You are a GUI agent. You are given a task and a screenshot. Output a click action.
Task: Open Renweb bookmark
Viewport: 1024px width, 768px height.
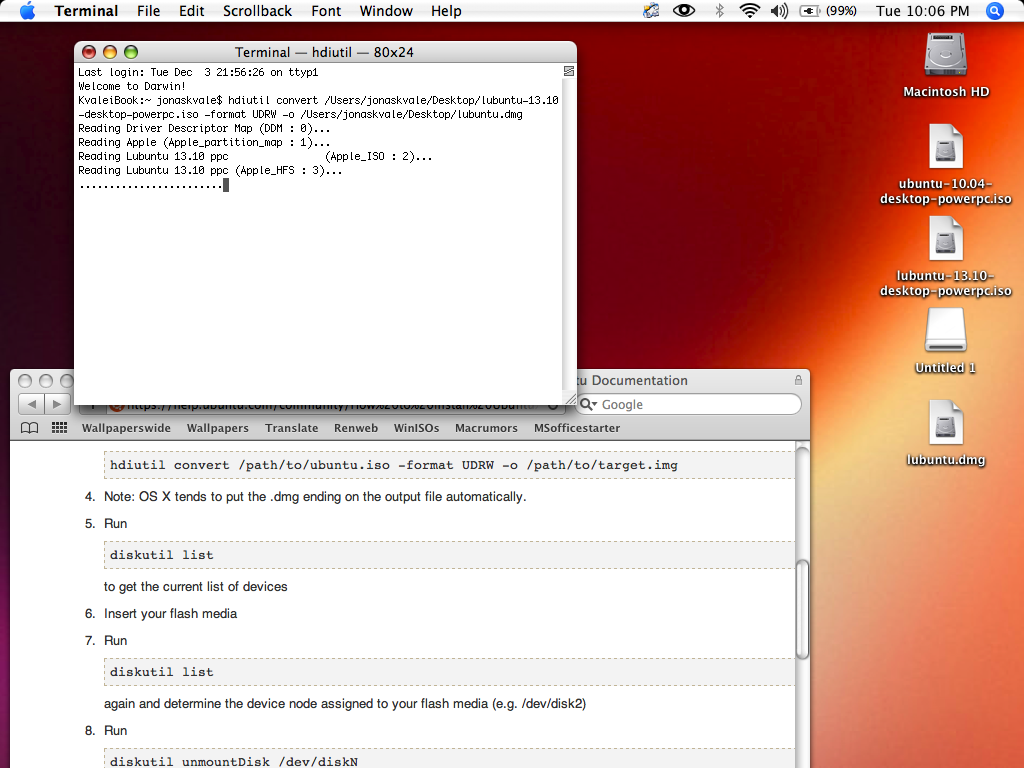(356, 428)
